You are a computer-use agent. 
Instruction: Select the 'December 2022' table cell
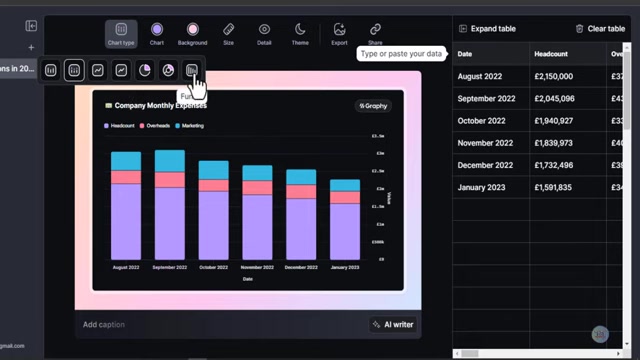pos(491,165)
